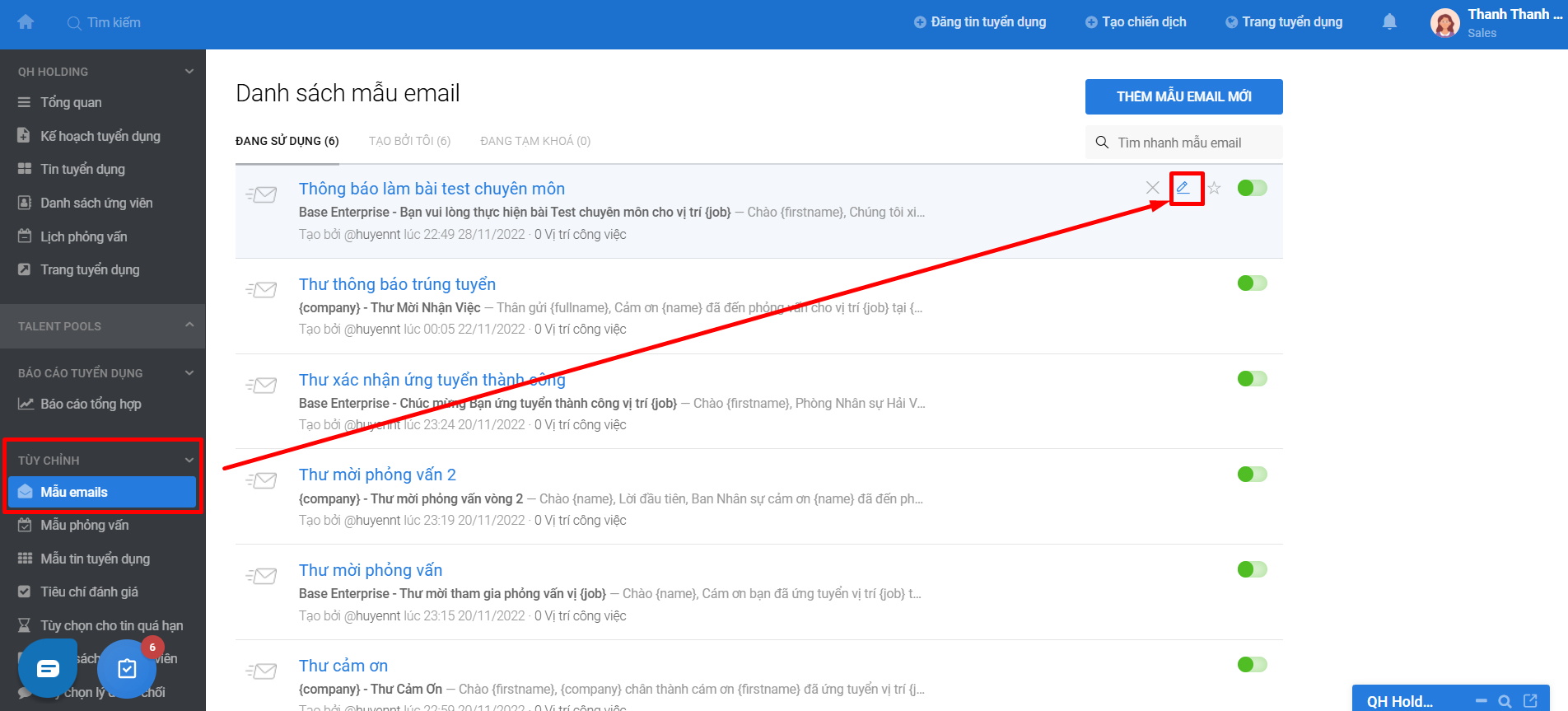Open Thư cảm ơn template
This screenshot has width=1568, height=711.
343,666
